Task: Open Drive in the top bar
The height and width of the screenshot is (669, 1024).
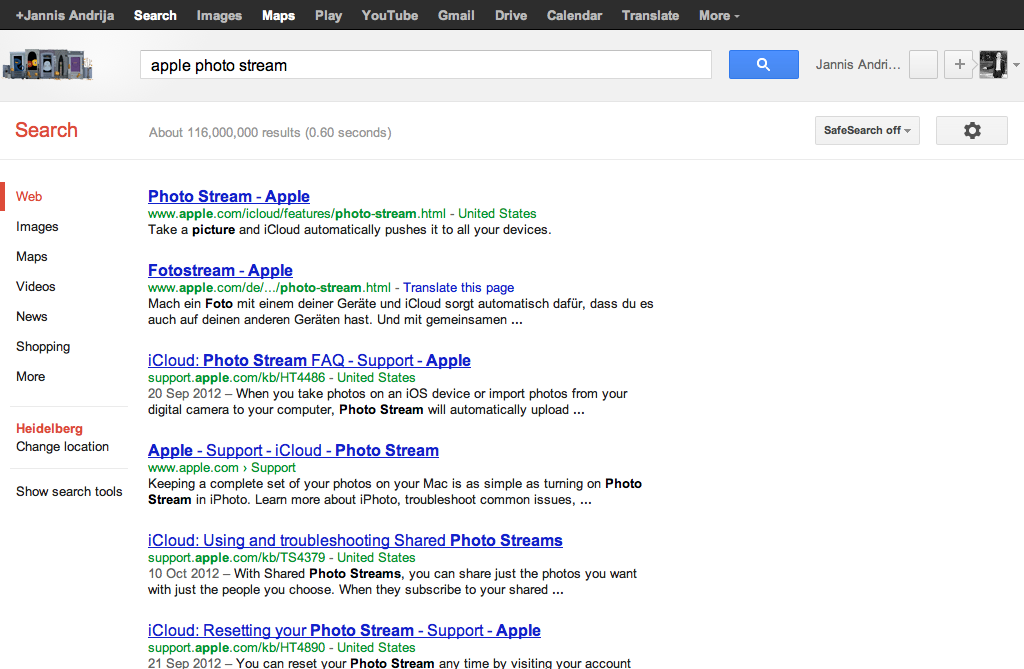Action: point(511,16)
